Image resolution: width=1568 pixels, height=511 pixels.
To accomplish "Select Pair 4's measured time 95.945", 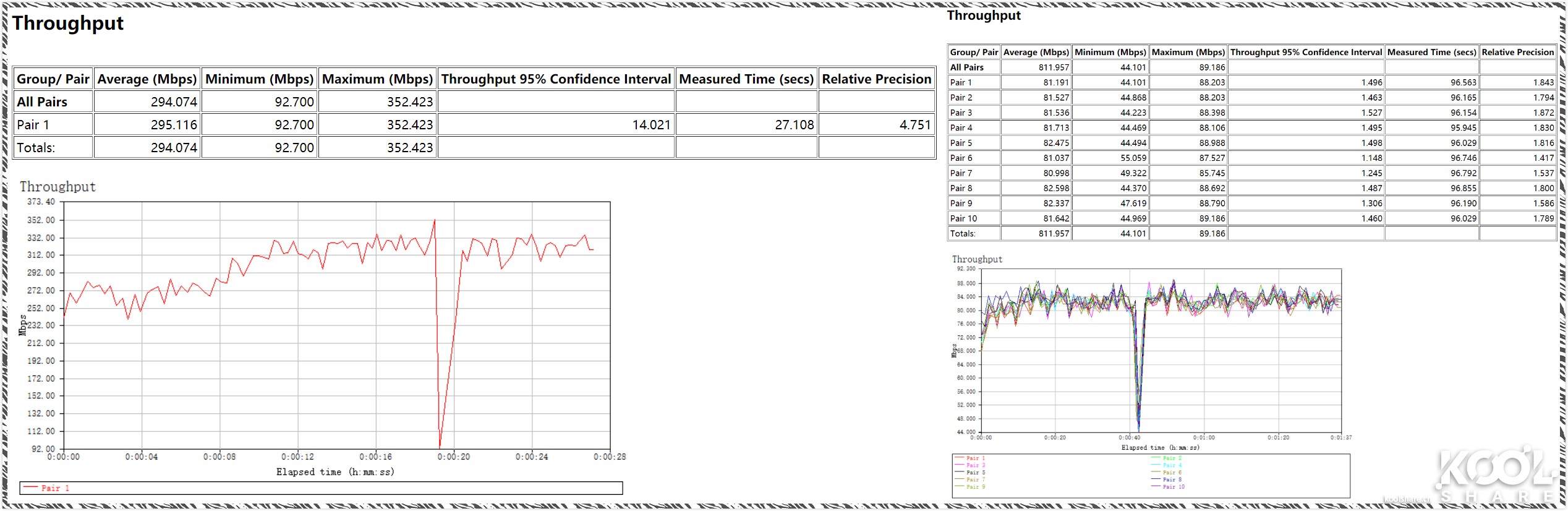I will tap(1464, 128).
